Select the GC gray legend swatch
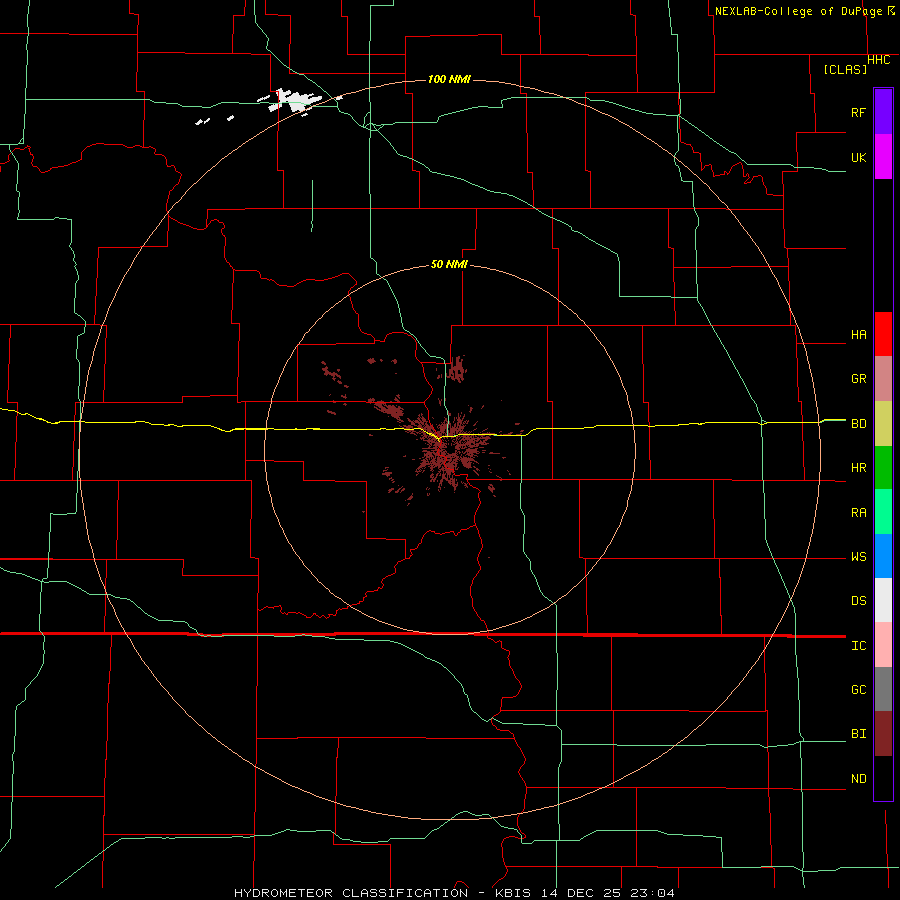 883,689
